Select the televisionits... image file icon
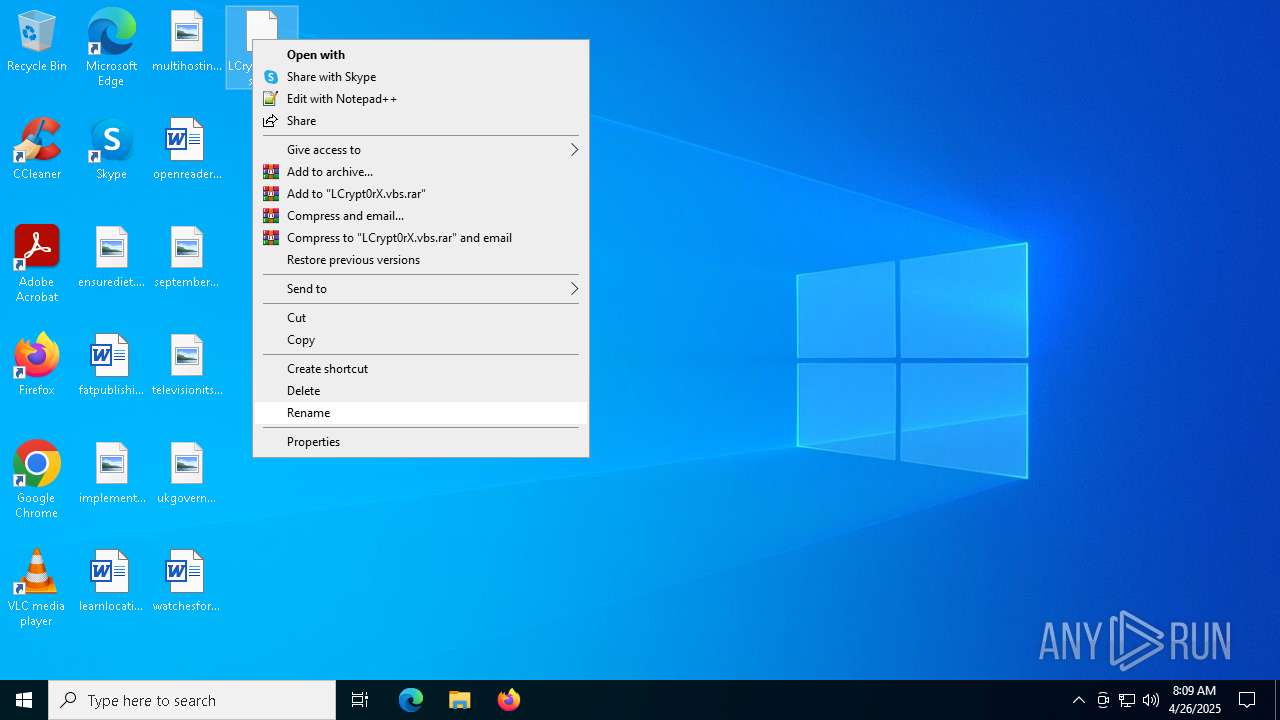The width and height of the screenshot is (1280, 720). point(187,366)
